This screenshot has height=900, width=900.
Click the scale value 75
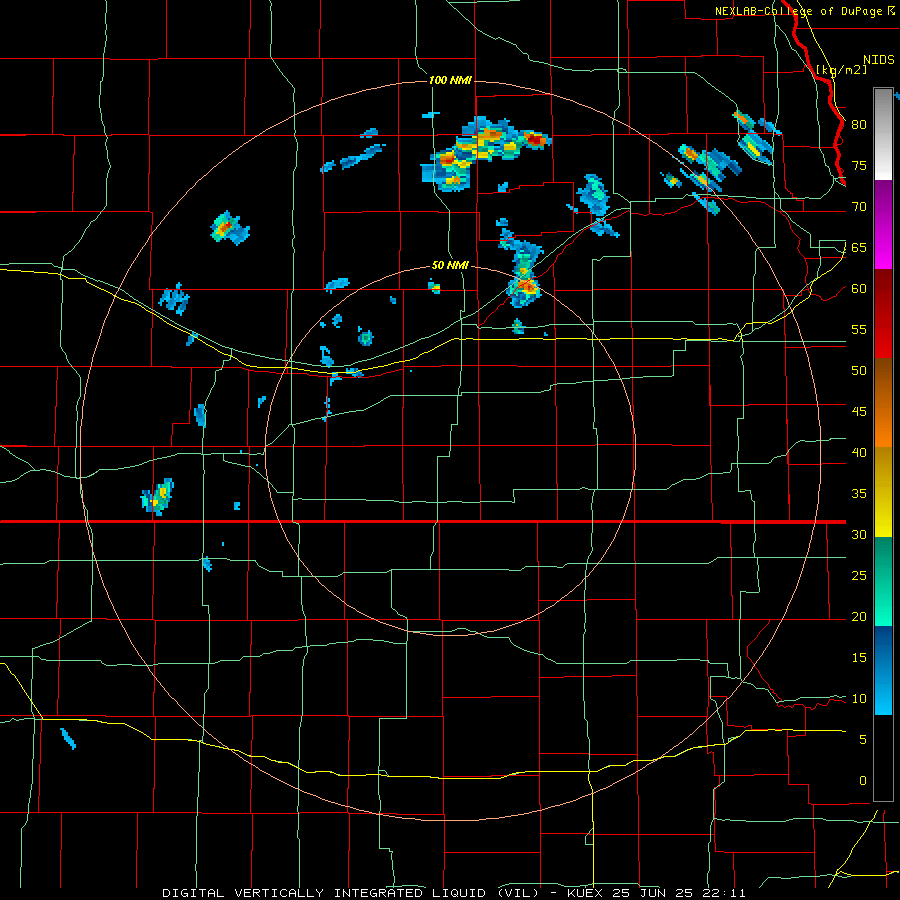point(859,165)
